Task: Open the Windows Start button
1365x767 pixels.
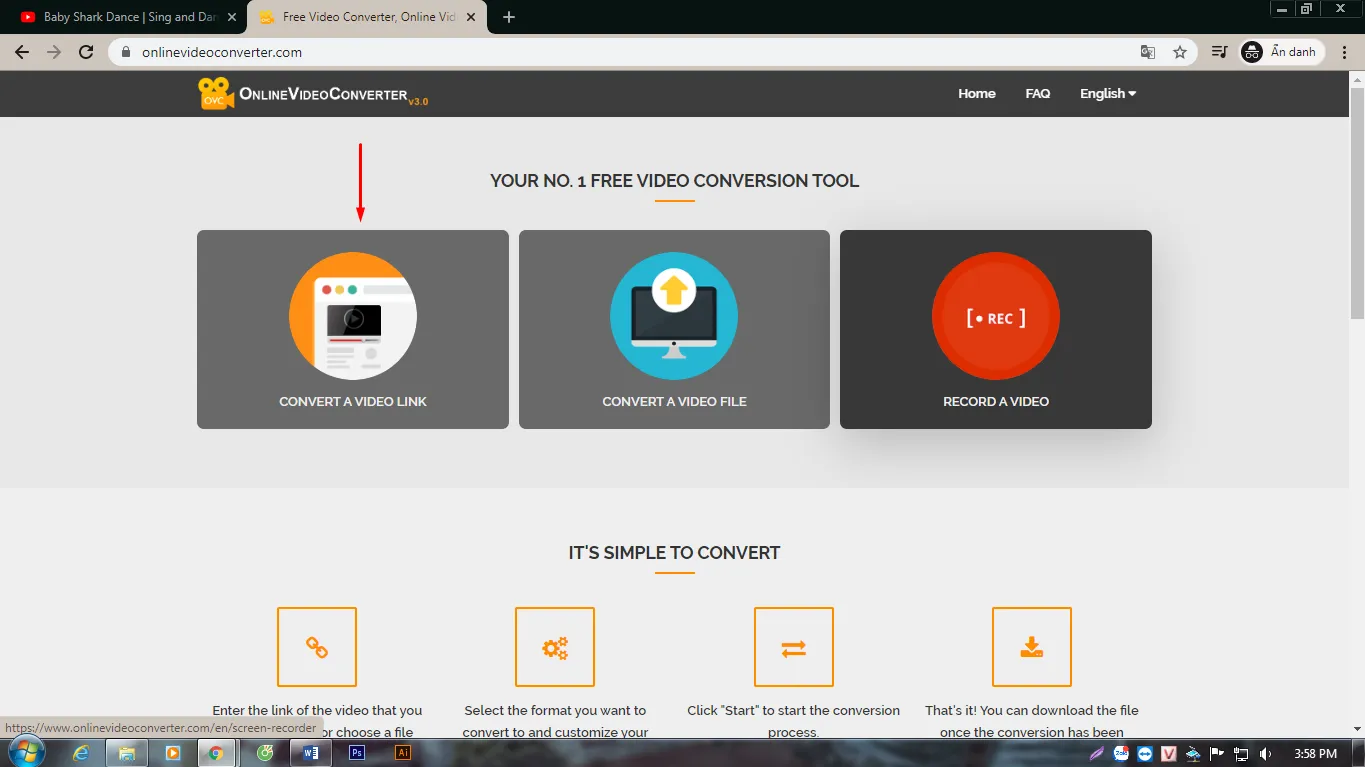Action: click(25, 752)
